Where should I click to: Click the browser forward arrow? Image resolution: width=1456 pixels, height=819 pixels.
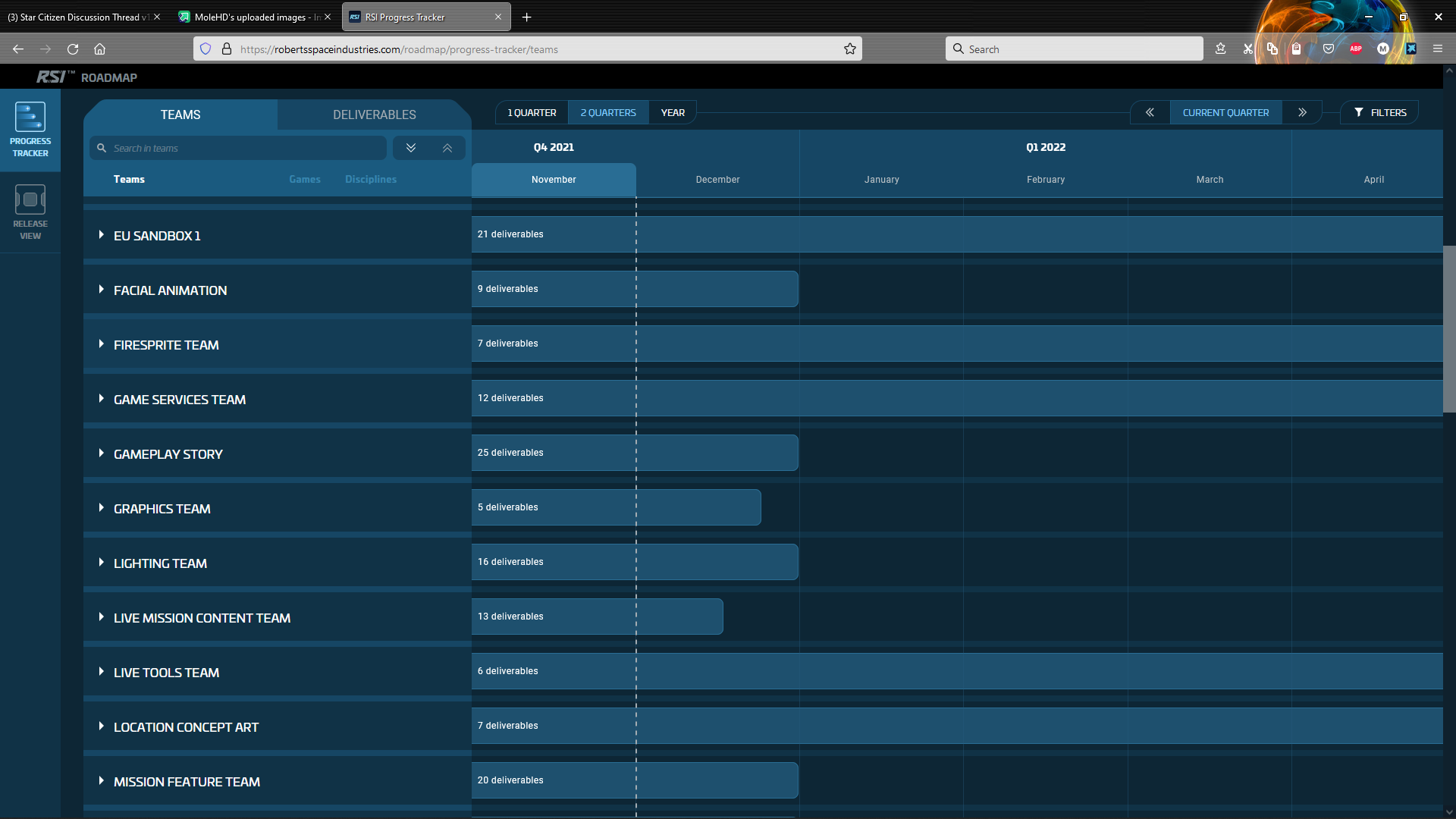click(x=45, y=49)
